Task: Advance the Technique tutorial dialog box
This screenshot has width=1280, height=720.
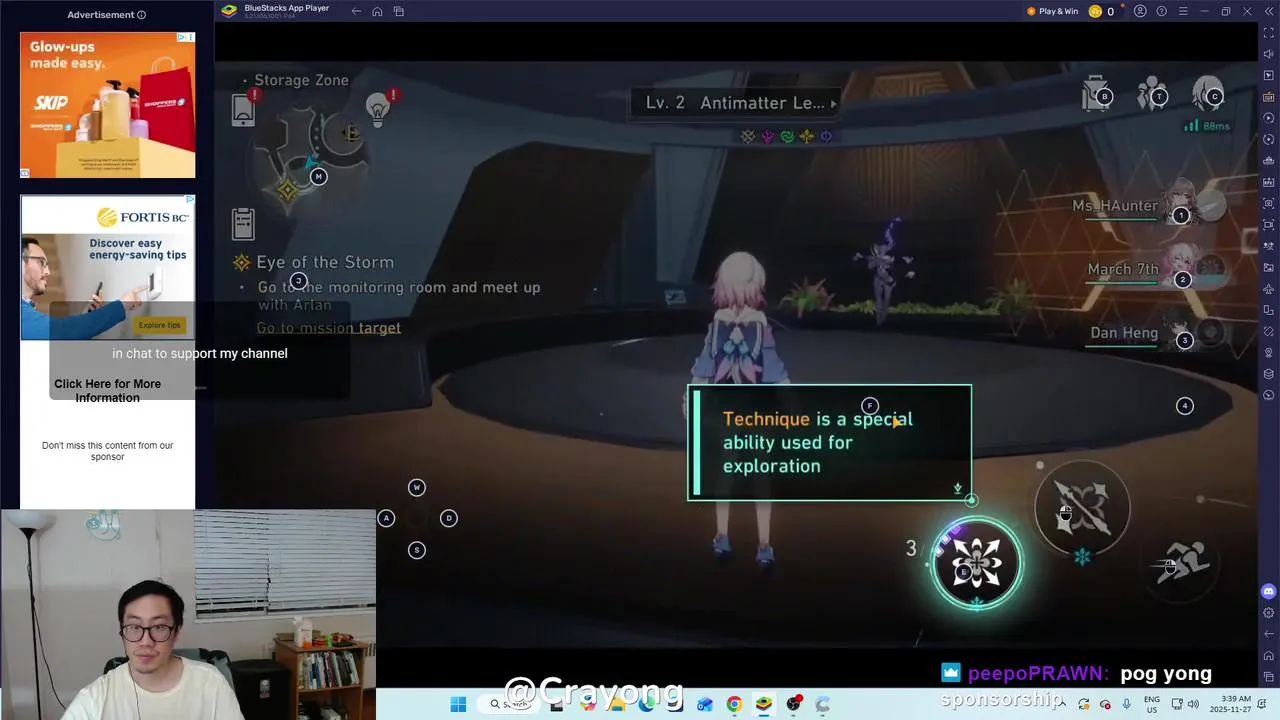Action: click(x=829, y=442)
